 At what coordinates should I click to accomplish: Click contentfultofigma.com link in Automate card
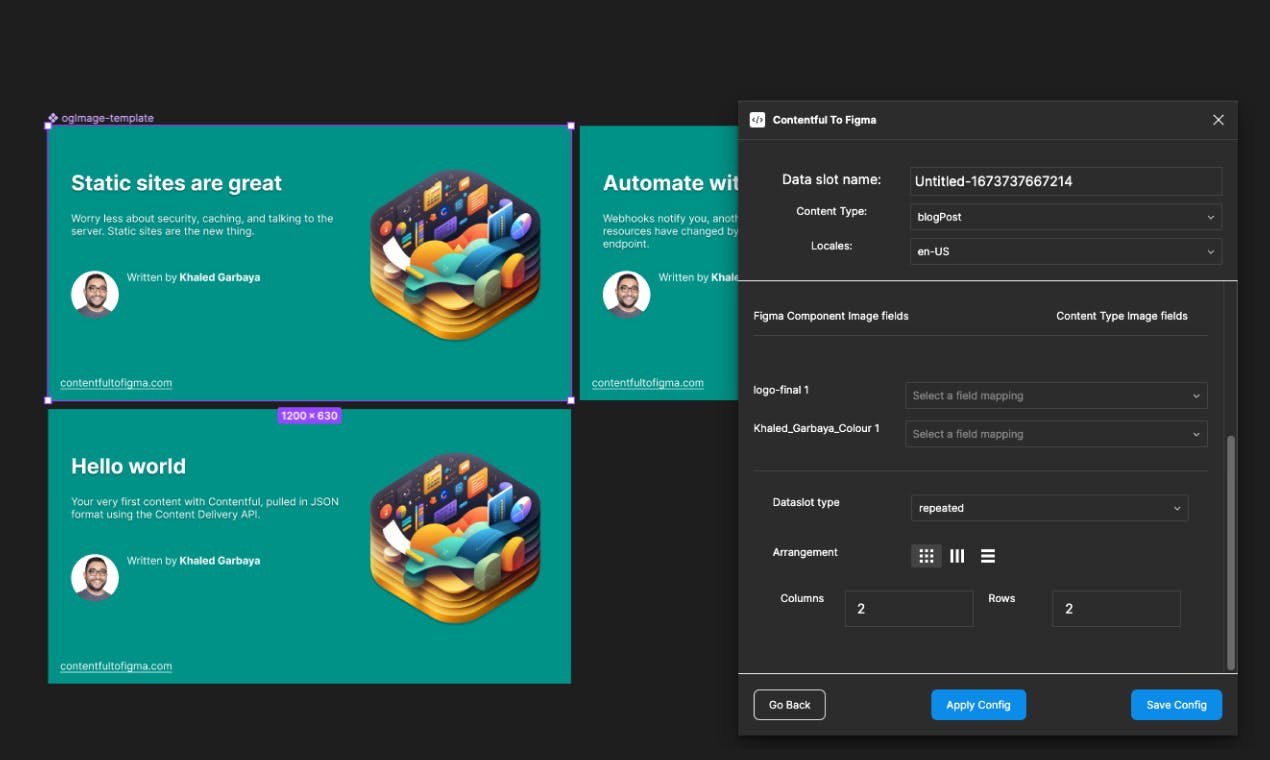click(648, 383)
